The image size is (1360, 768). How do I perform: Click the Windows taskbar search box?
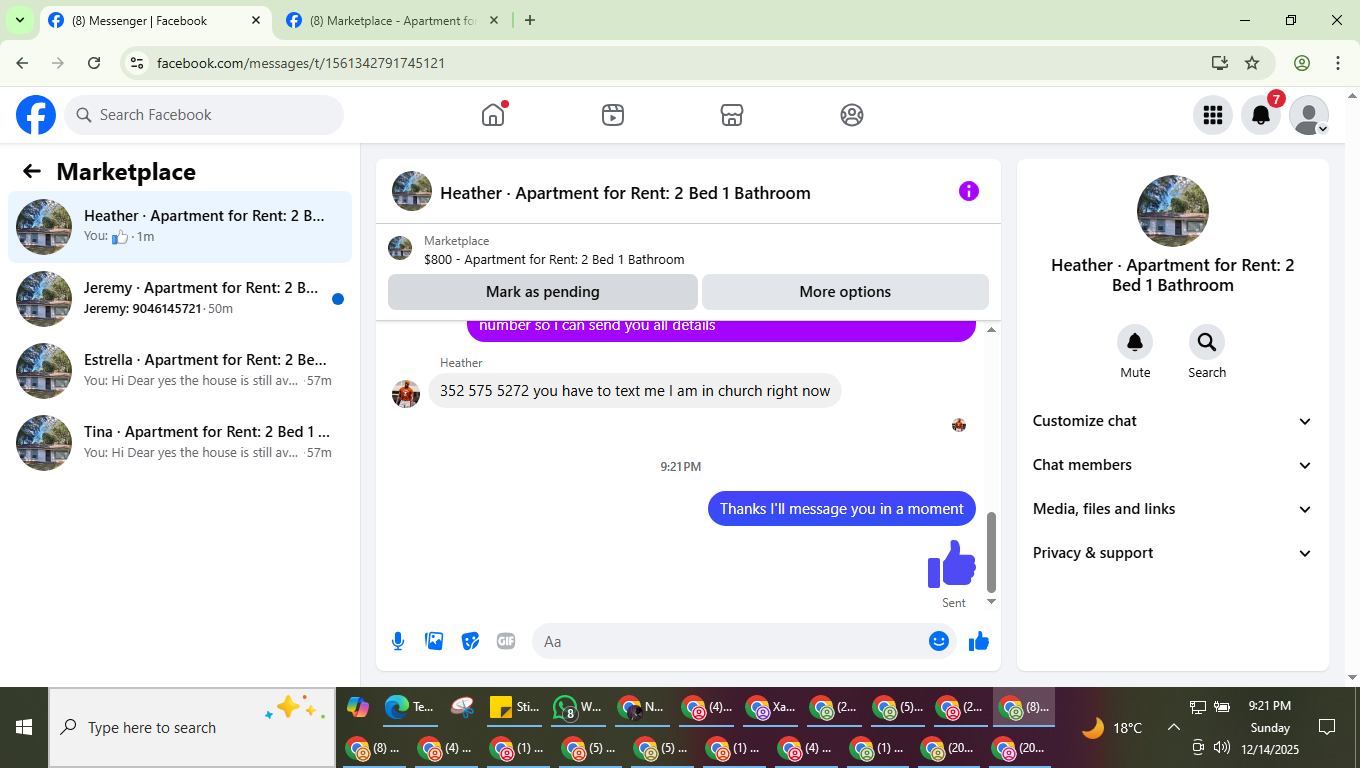192,727
